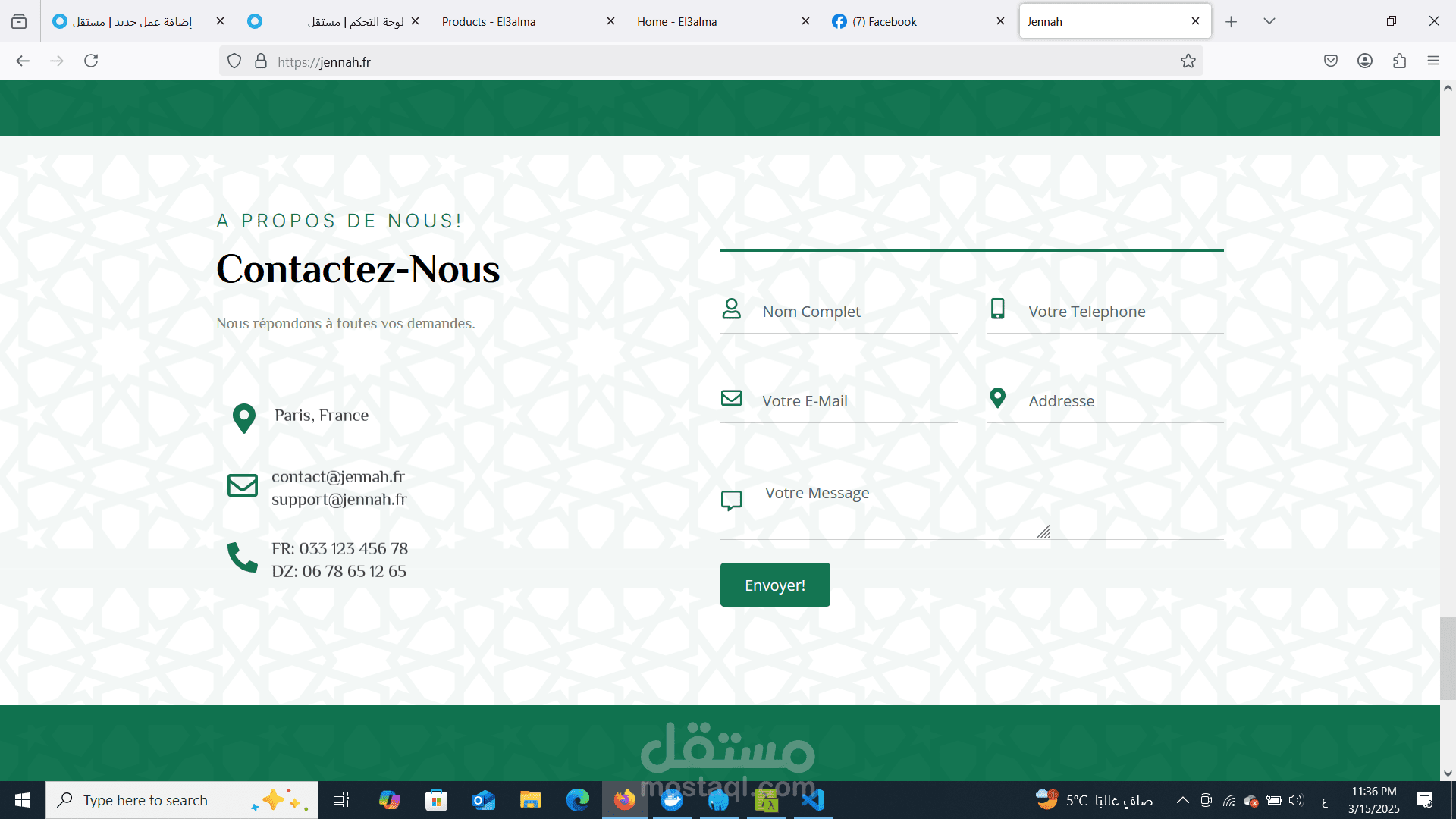1456x819 pixels.
Task: Click the Firefox account profile icon
Action: (x=1364, y=61)
